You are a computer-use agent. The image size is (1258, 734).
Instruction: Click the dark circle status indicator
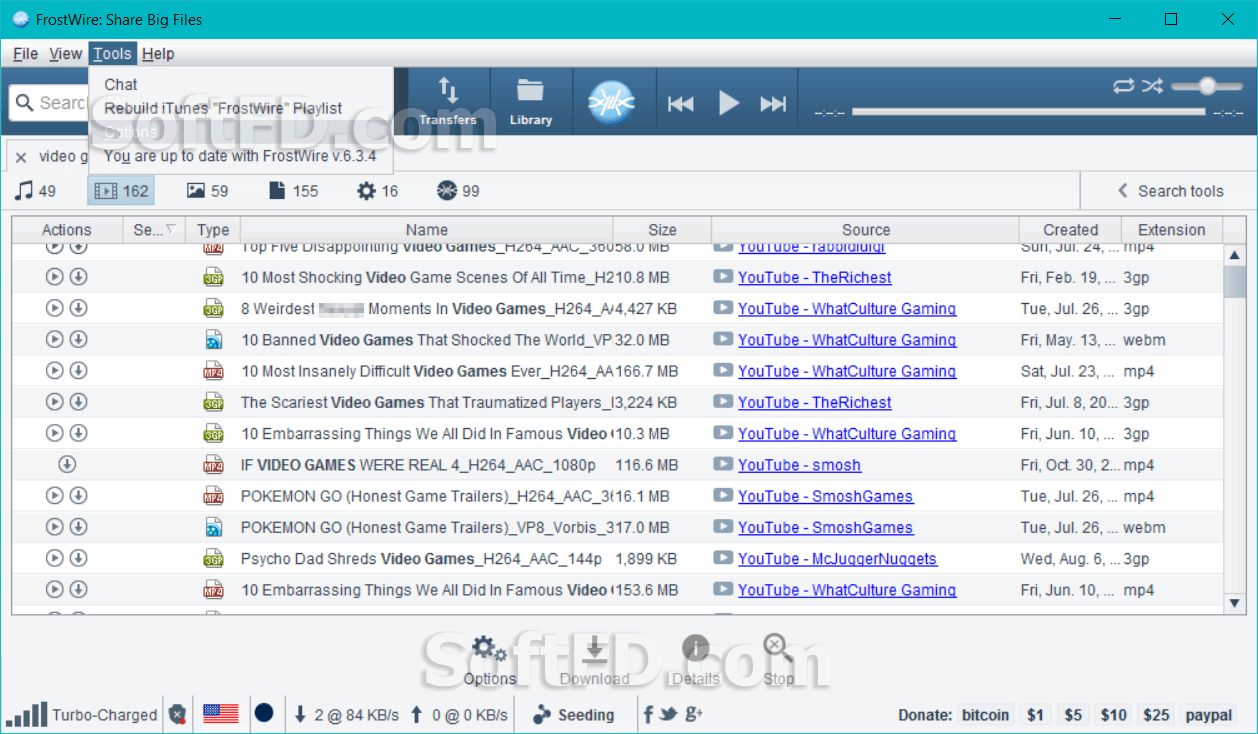tap(264, 713)
